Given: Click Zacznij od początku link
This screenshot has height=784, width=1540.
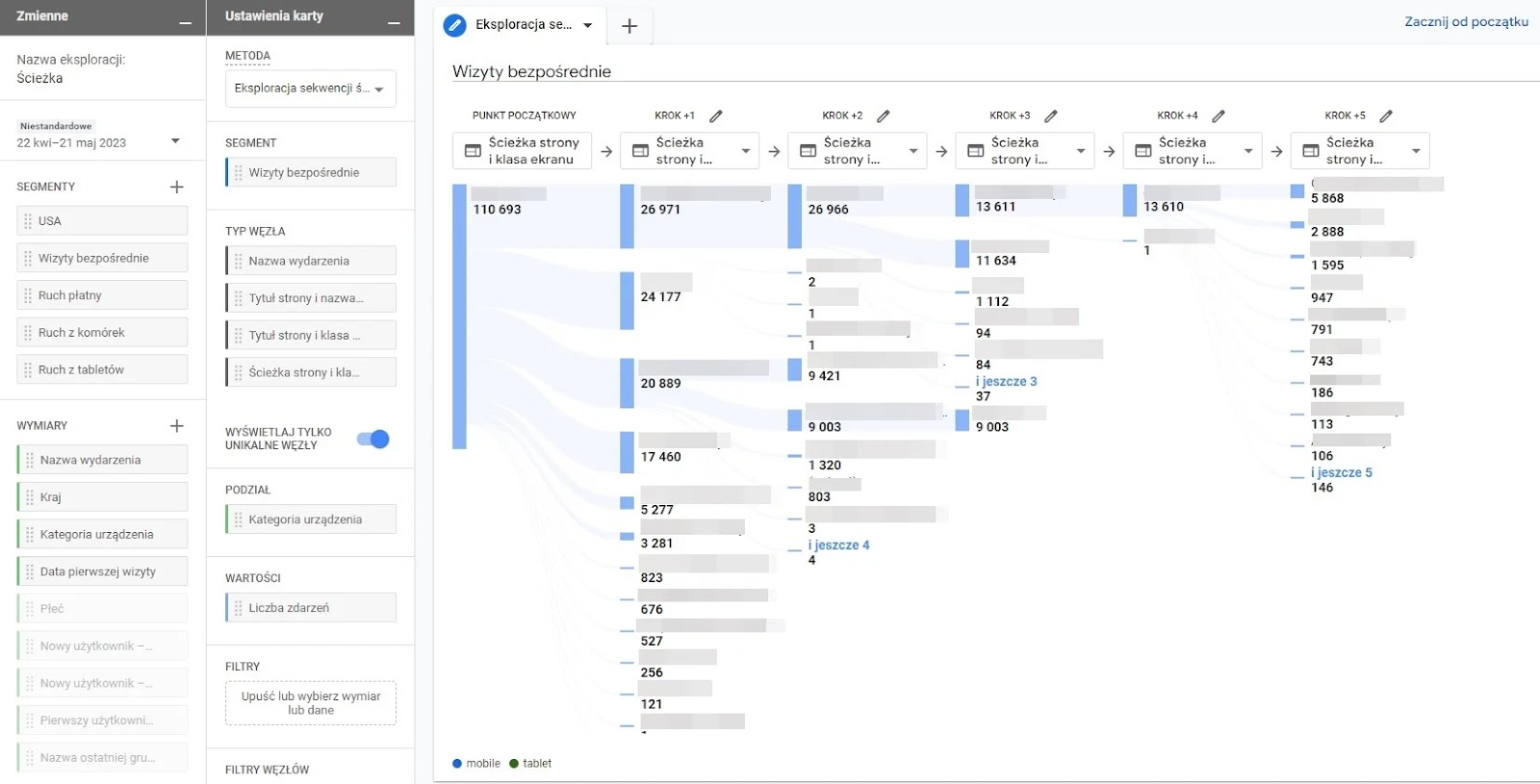Looking at the screenshot, I should tap(1466, 21).
